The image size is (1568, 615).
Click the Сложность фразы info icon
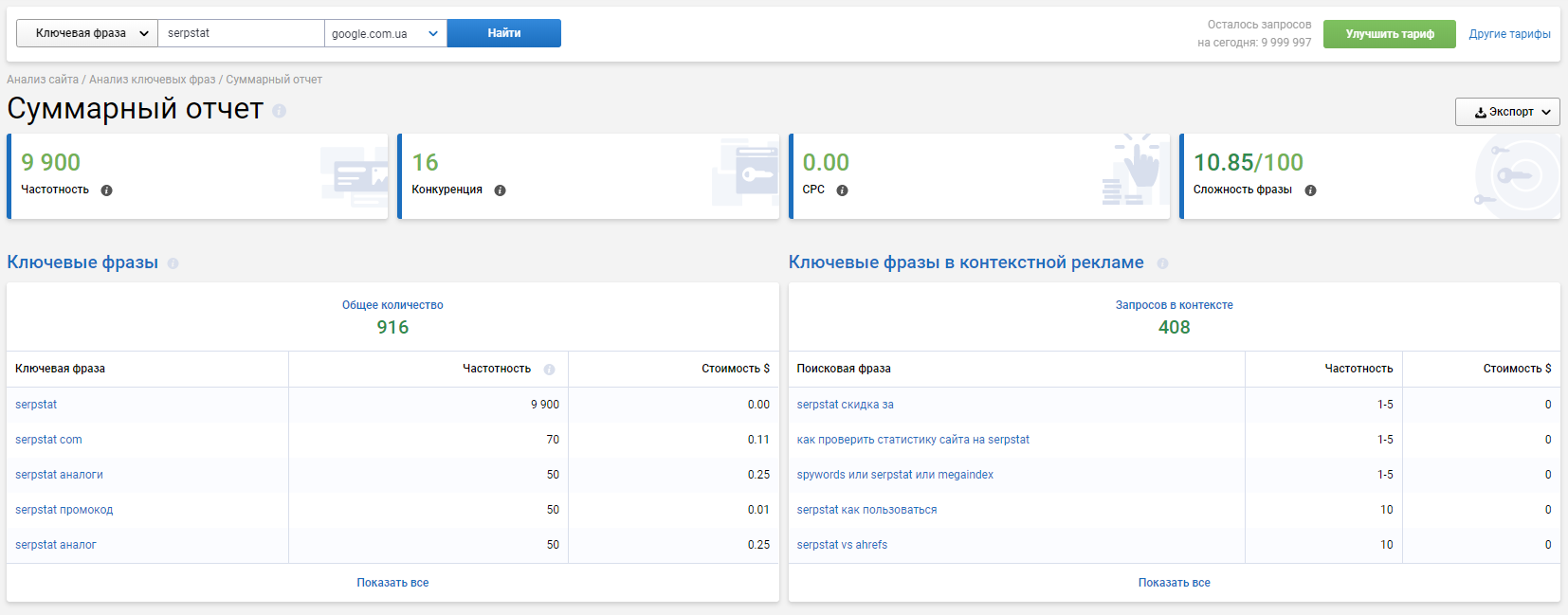[1310, 190]
